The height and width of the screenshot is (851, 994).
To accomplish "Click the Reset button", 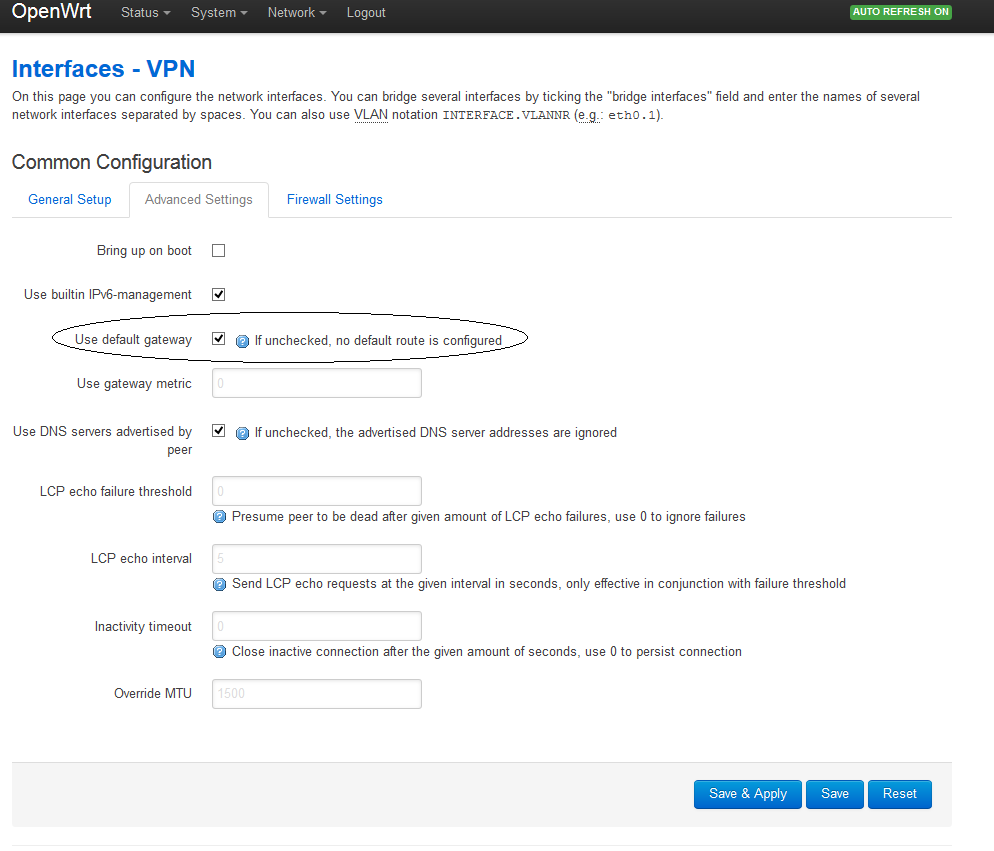I will (x=900, y=794).
